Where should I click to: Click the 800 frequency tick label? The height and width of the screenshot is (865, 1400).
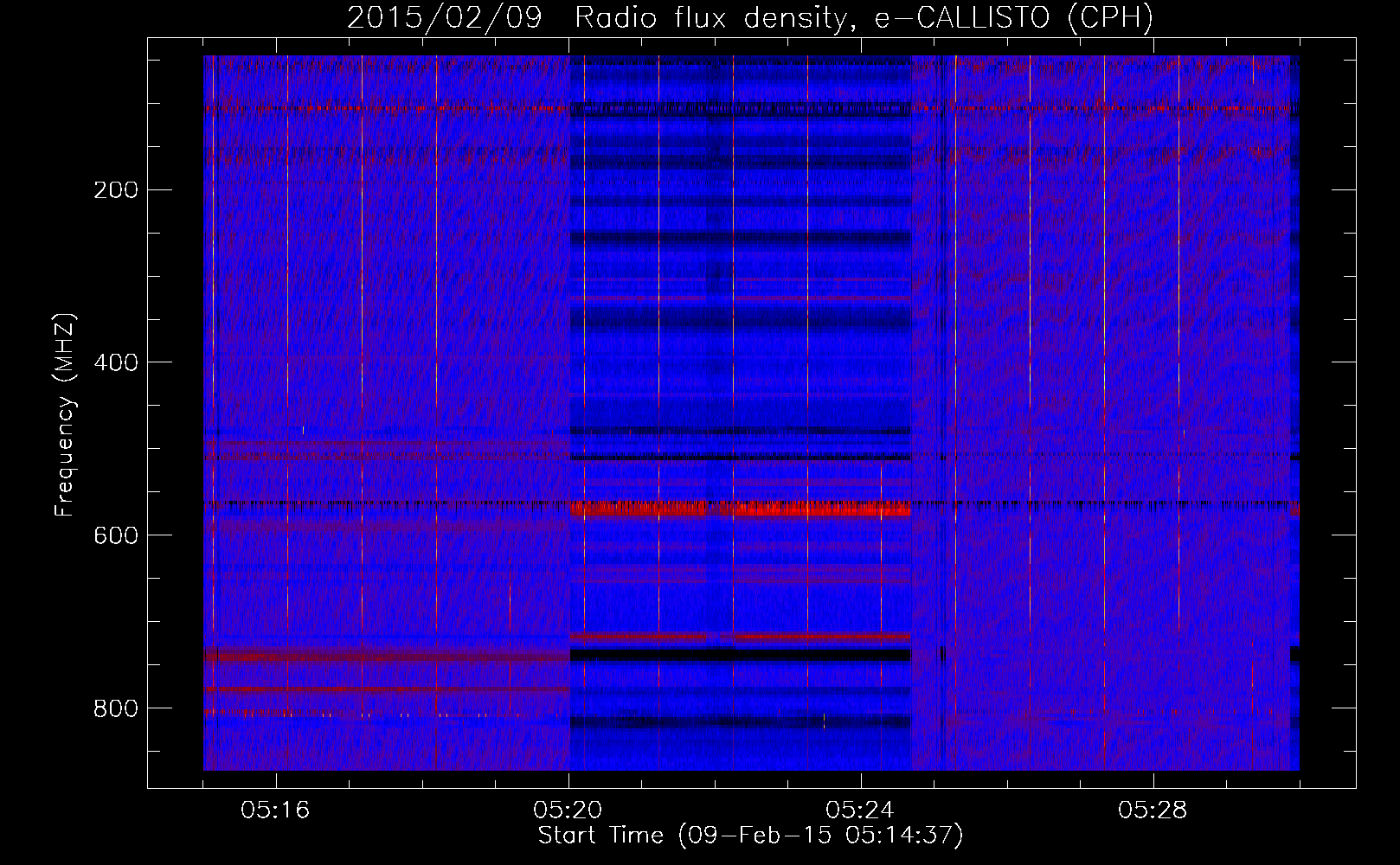pos(116,709)
